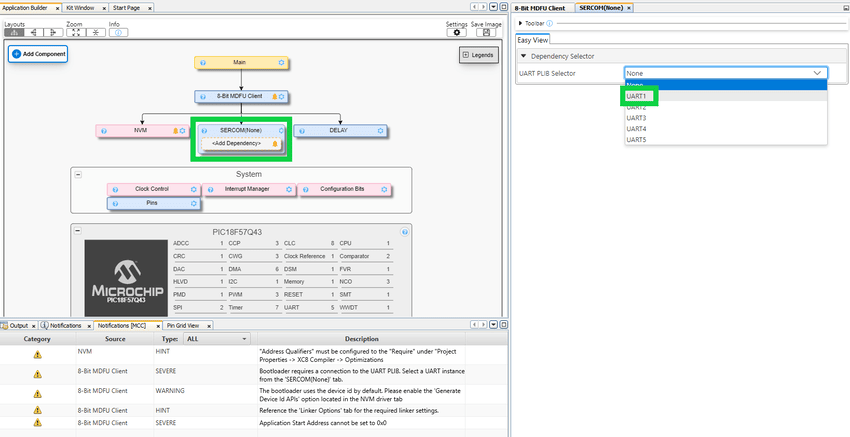Click the Save Image icon
850x437 pixels.
point(486,32)
